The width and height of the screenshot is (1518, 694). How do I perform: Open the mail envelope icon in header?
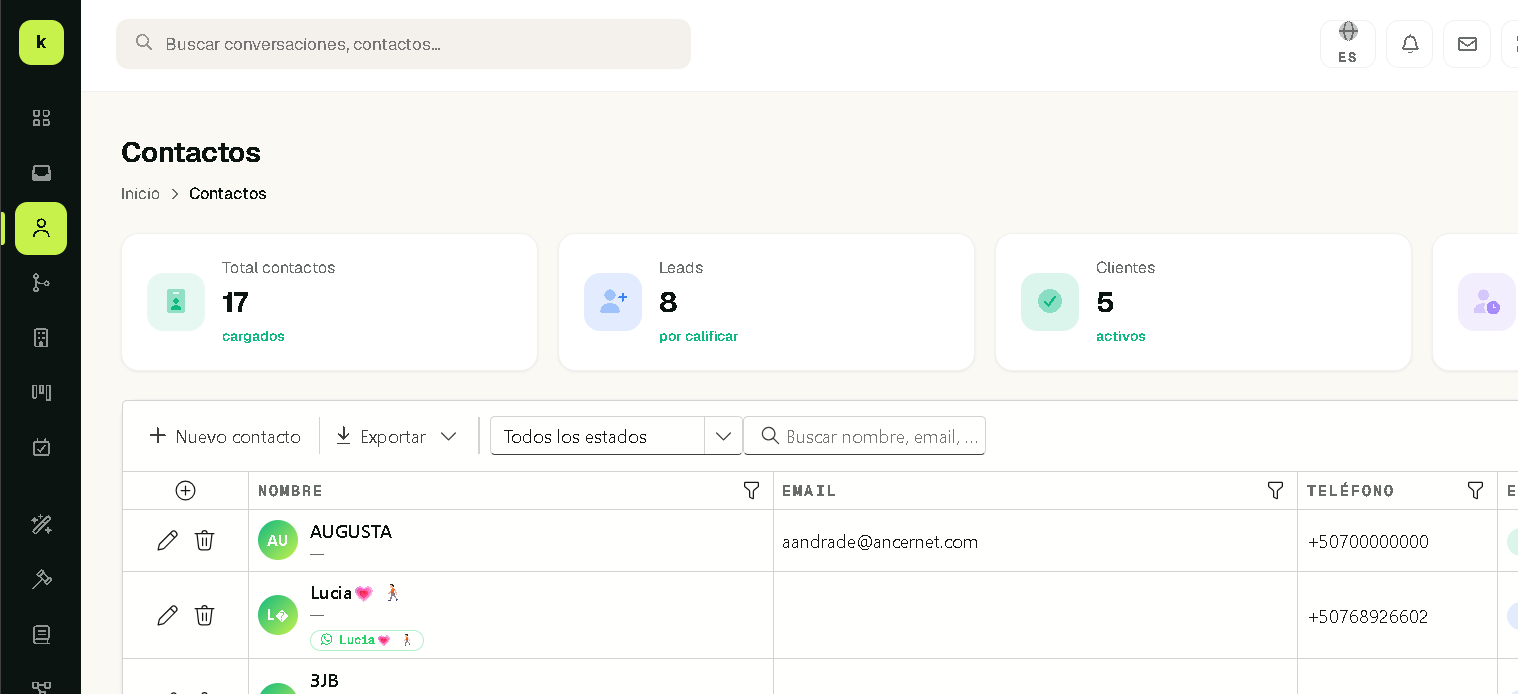coord(1467,44)
